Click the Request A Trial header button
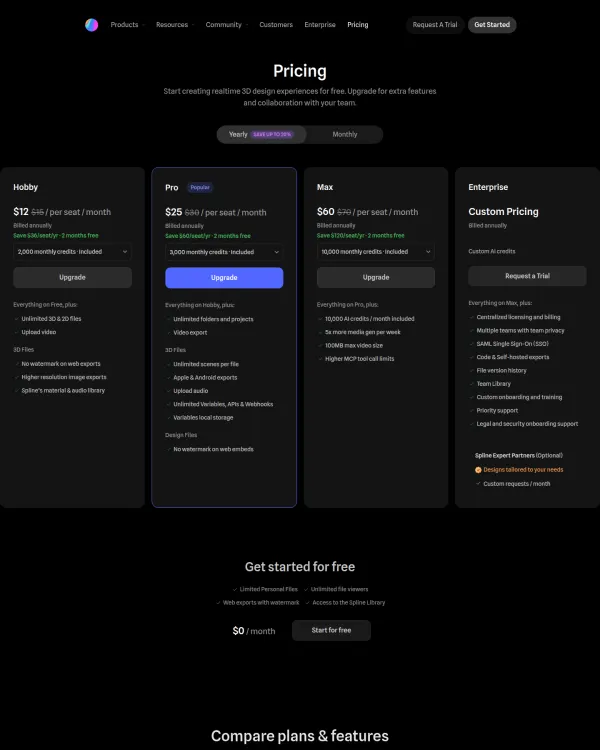Image resolution: width=600 pixels, height=750 pixels. point(435,25)
